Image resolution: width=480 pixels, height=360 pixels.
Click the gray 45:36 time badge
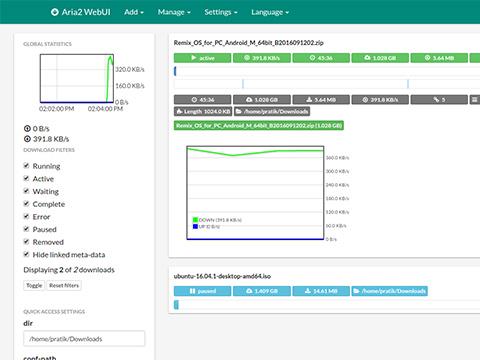[x=202, y=100]
